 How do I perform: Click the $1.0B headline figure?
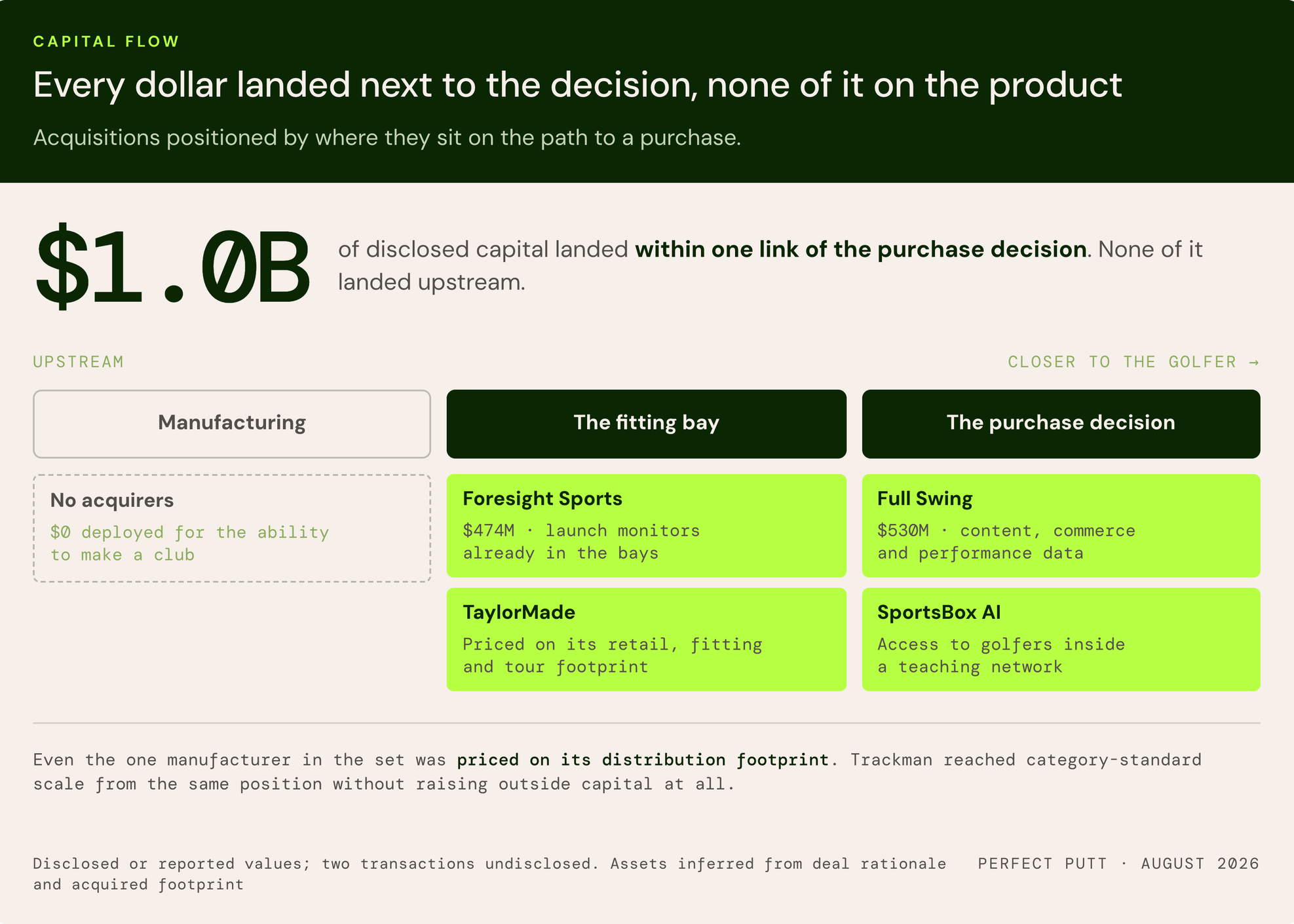[172, 267]
